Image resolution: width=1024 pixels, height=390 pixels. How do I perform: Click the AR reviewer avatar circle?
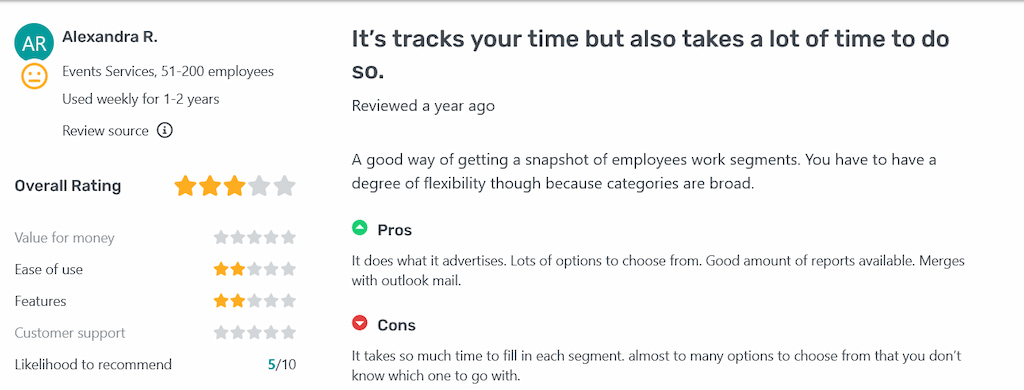click(33, 43)
